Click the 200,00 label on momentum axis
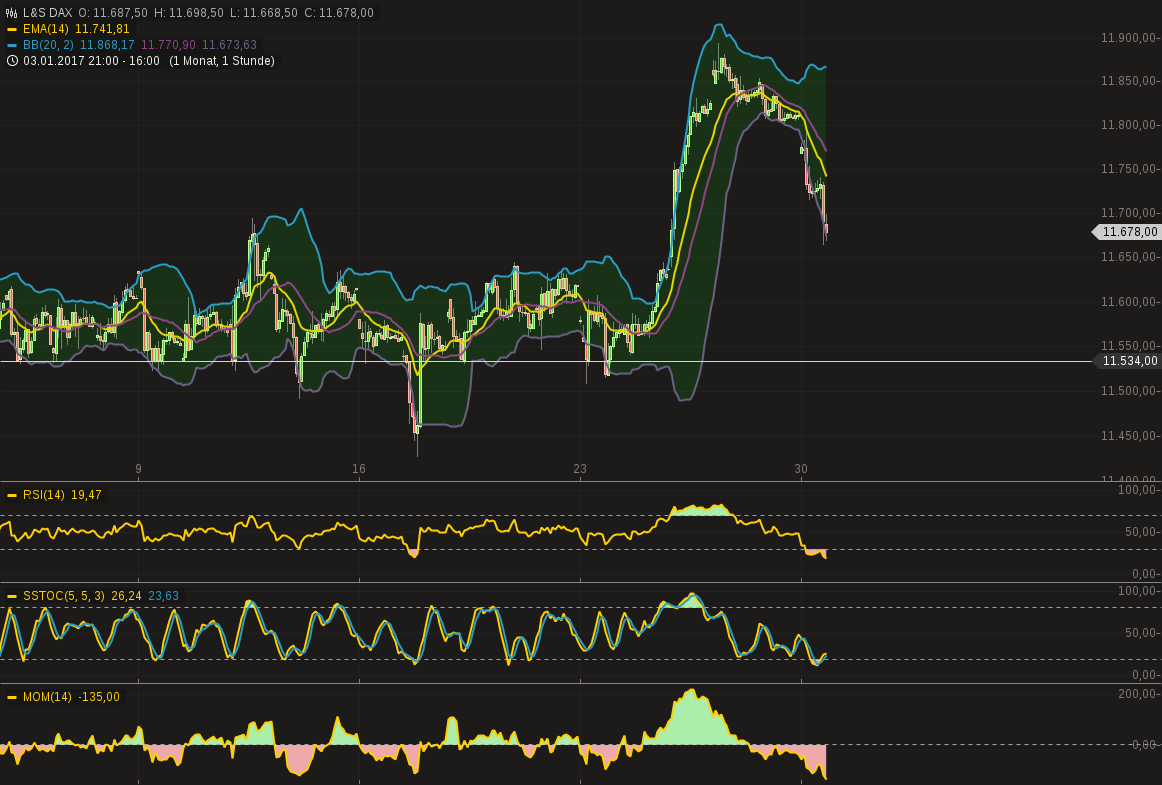 point(1138,694)
